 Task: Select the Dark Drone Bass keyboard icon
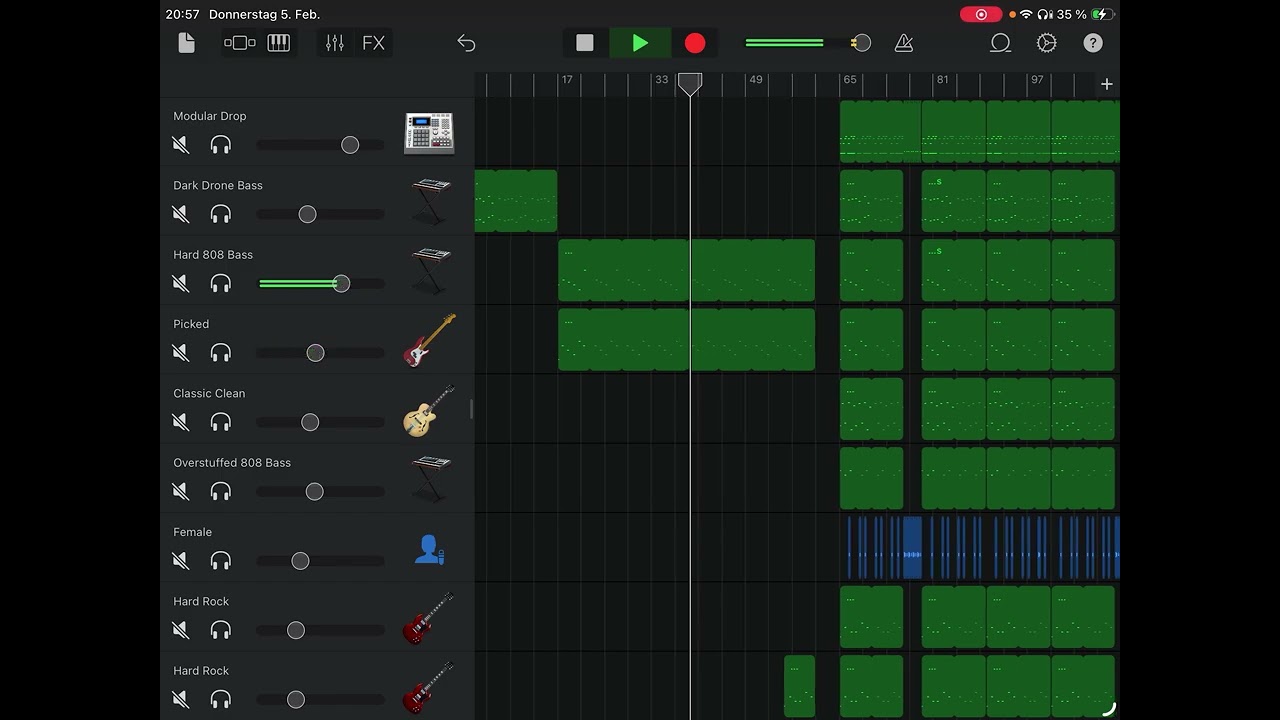430,202
